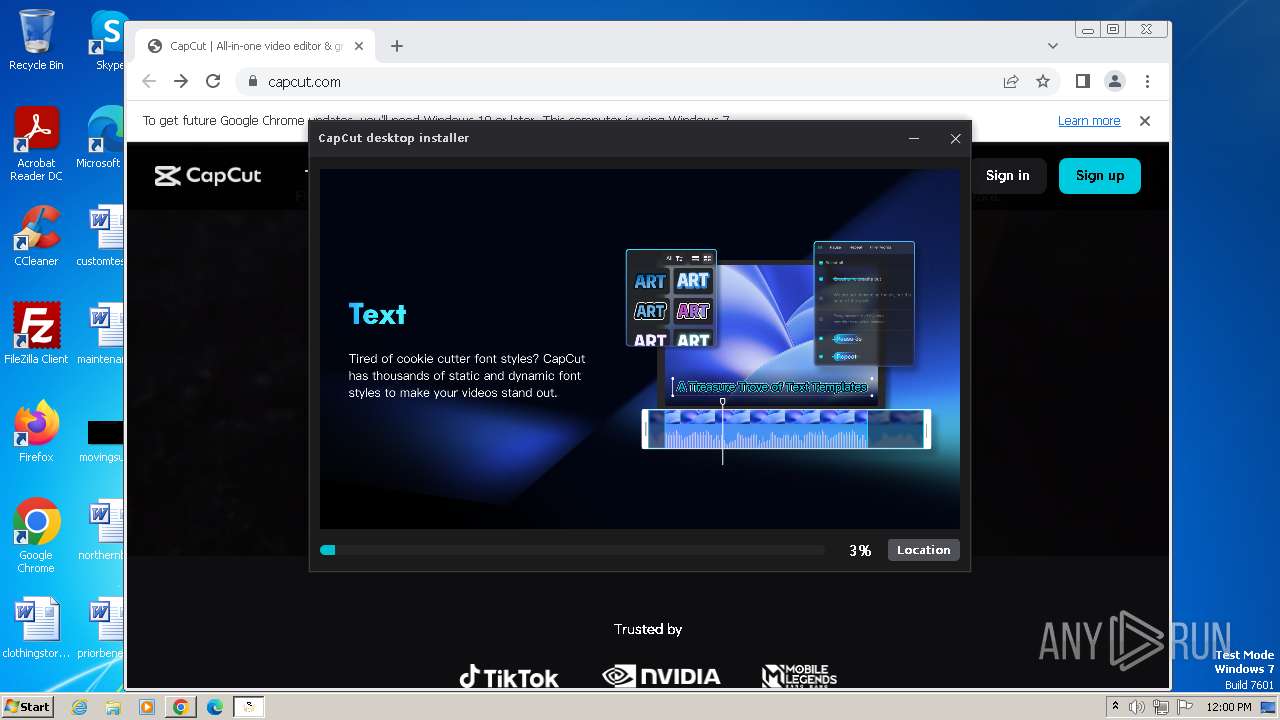The height and width of the screenshot is (720, 1280).
Task: Switch to Chrome in the taskbar
Action: tap(181, 707)
